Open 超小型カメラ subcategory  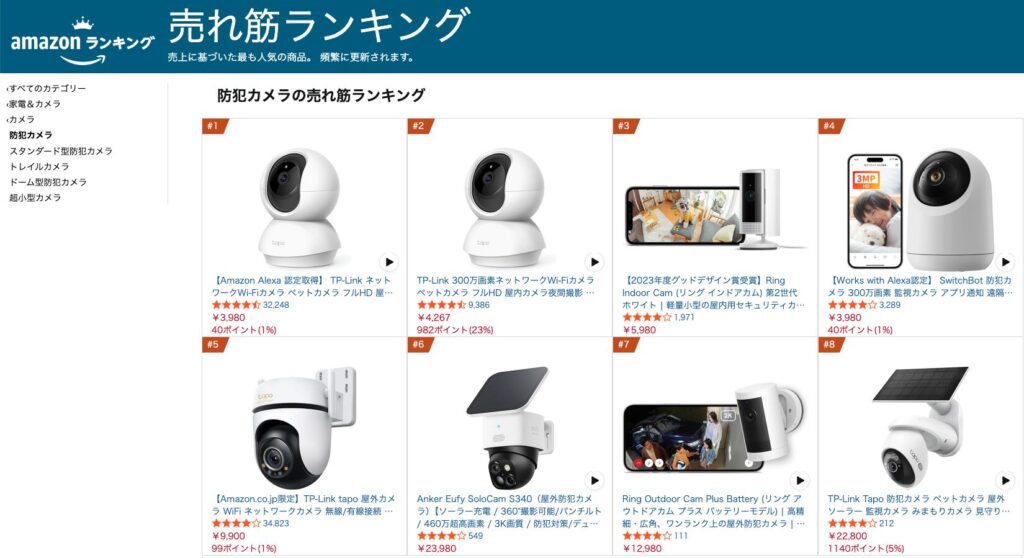tap(35, 197)
